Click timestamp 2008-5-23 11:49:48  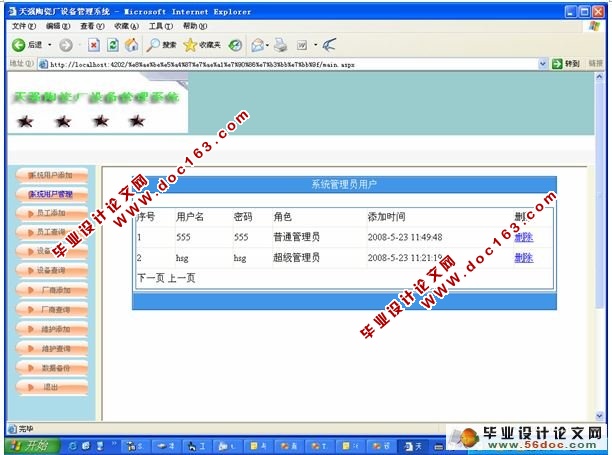click(x=405, y=237)
